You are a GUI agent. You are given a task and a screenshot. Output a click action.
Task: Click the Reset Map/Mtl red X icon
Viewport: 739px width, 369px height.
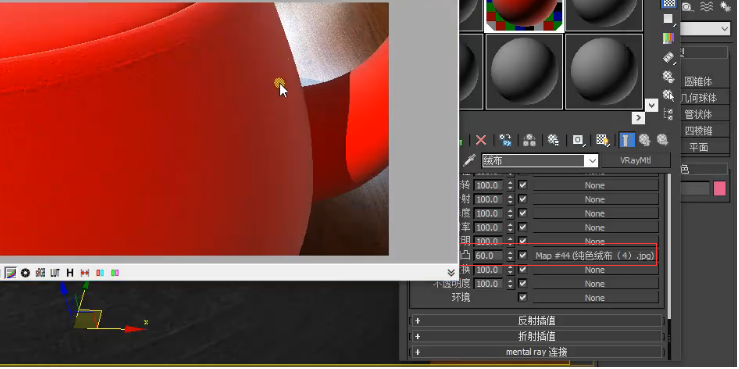(481, 140)
